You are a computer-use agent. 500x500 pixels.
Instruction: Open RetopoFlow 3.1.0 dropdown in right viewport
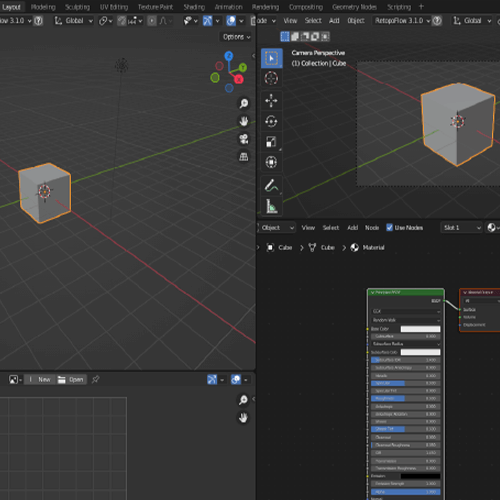pyautogui.click(x=402, y=21)
